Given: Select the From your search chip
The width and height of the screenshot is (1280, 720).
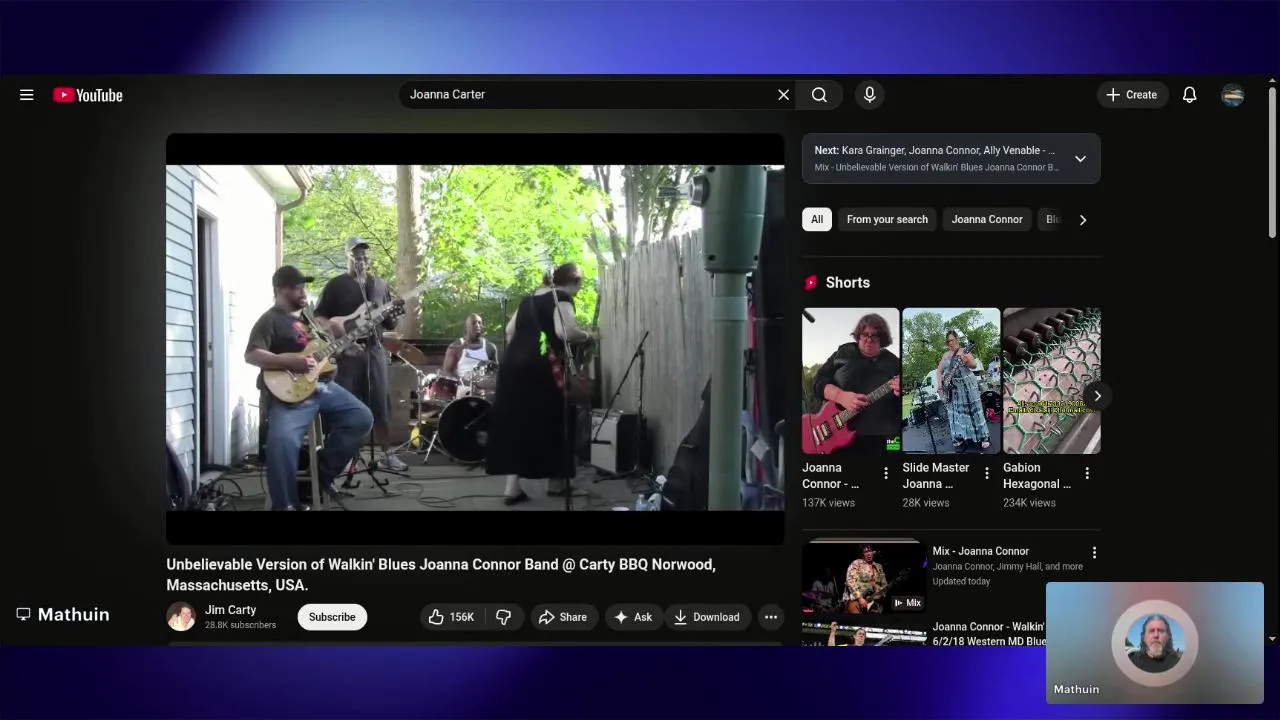Looking at the screenshot, I should tap(887, 219).
